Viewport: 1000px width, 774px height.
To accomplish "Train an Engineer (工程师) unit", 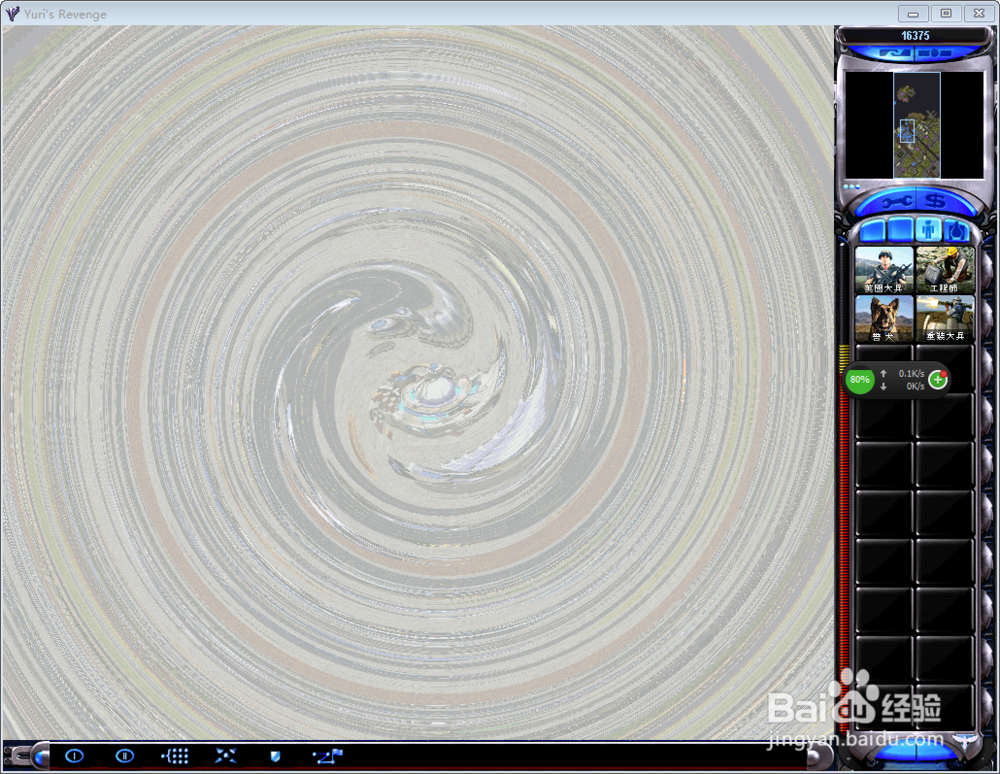I will (945, 270).
